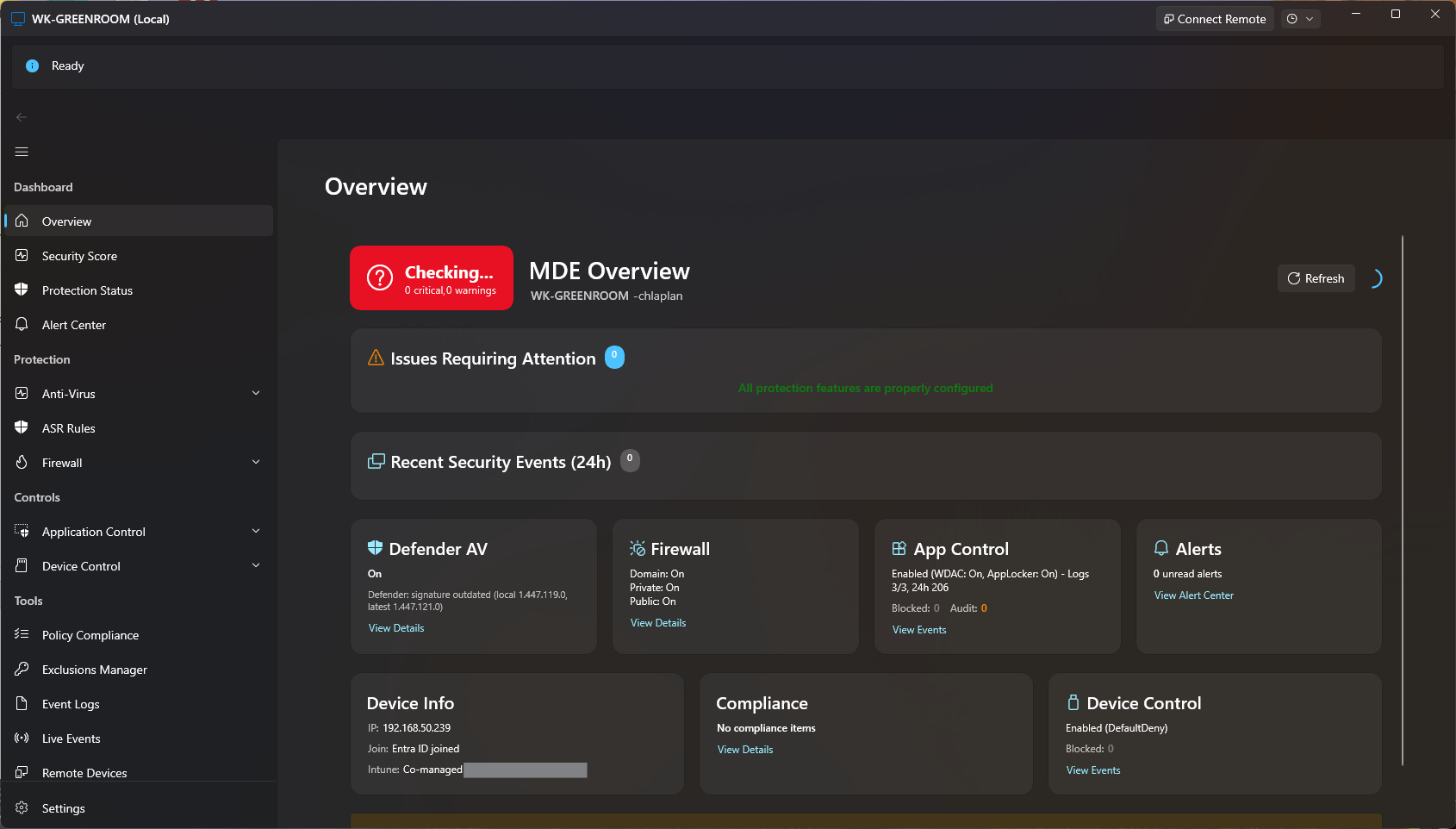Click the Intune co-managed progress bar
1456x829 pixels.
[526, 770]
